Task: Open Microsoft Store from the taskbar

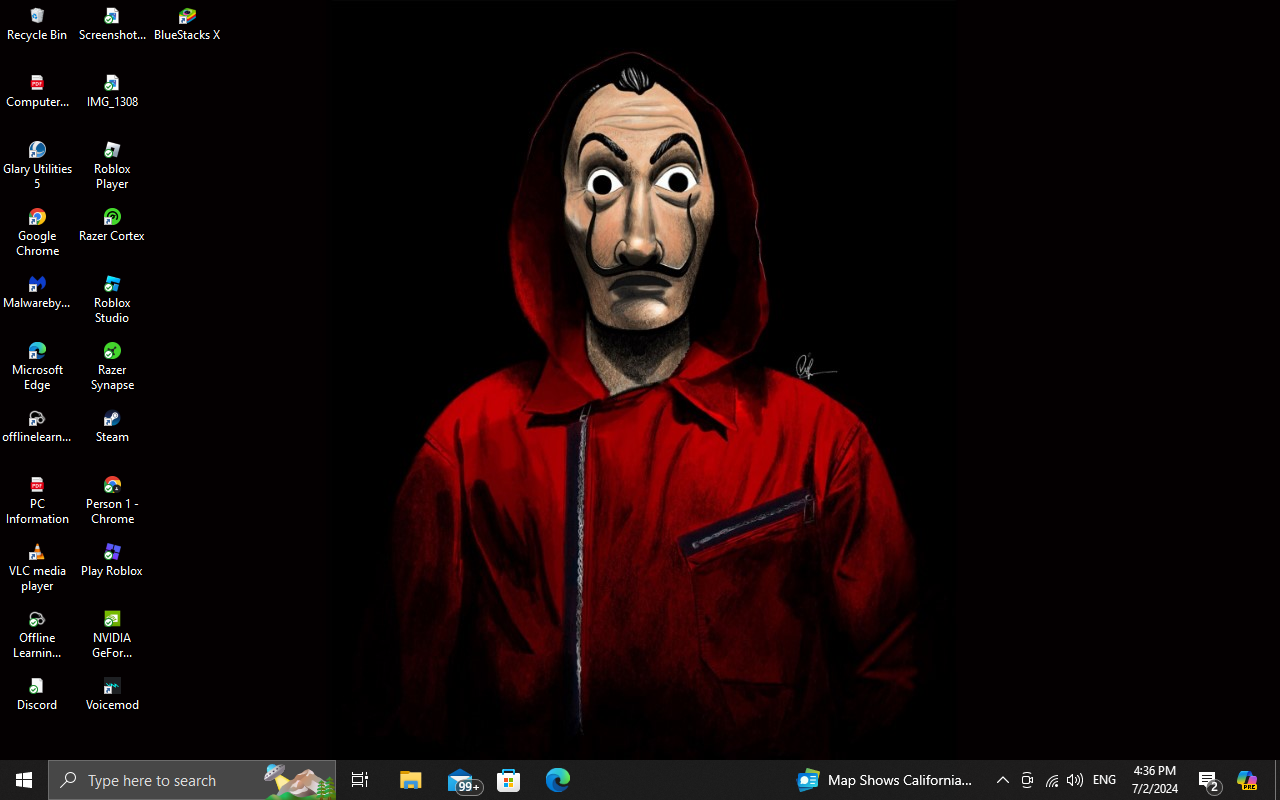Action: (509, 780)
